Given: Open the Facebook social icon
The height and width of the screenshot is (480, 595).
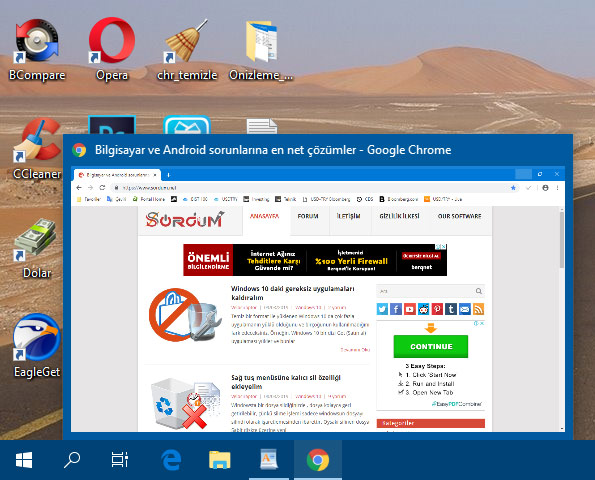Looking at the screenshot, I should tap(396, 309).
